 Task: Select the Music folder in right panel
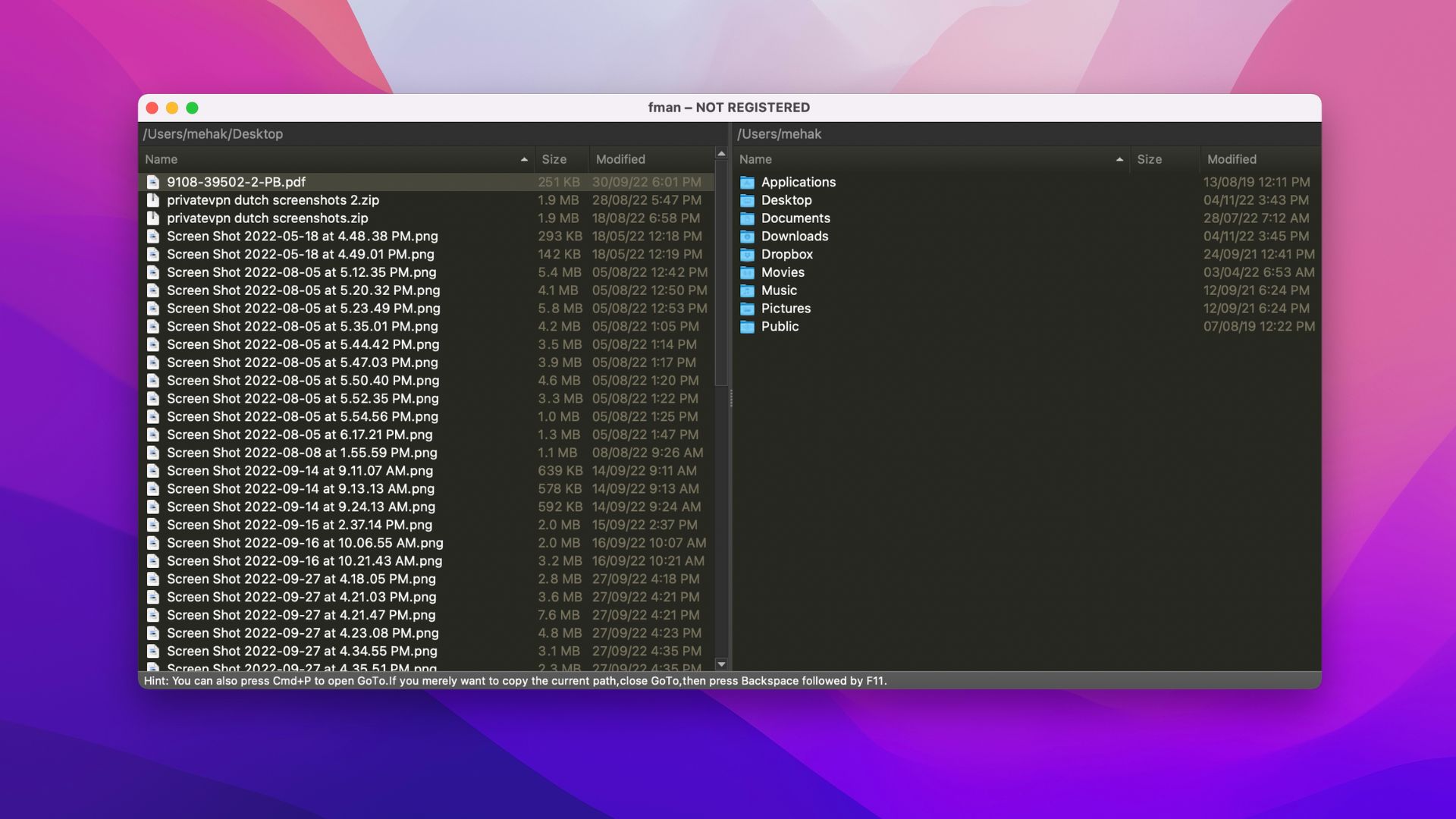pos(779,290)
